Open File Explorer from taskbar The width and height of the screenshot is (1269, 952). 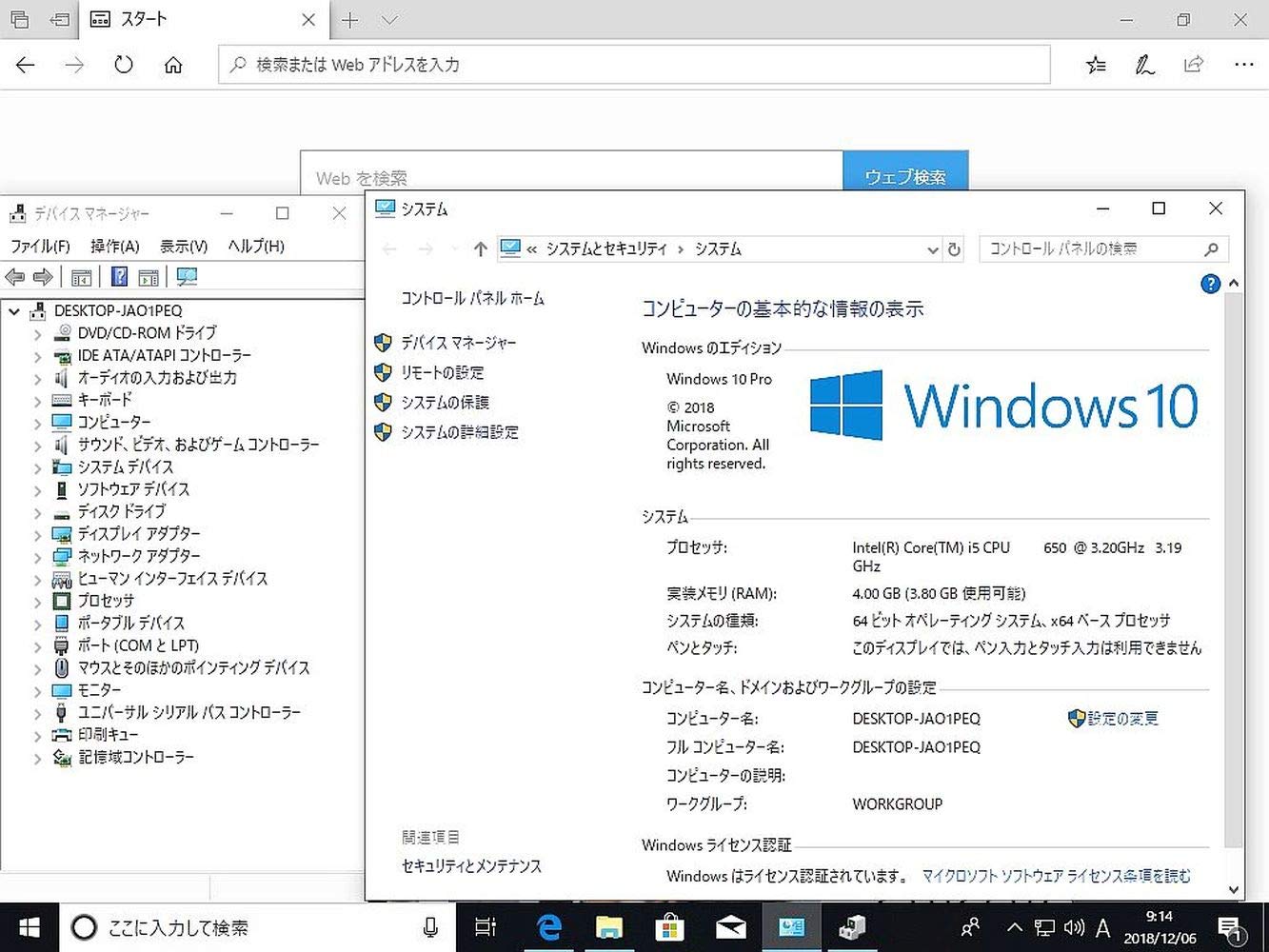tap(608, 927)
